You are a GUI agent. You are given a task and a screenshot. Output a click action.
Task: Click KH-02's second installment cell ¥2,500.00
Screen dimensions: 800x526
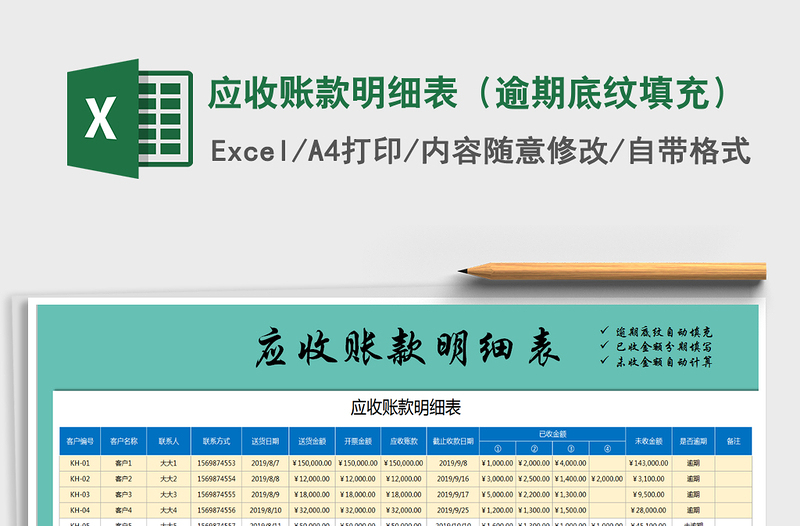point(534,479)
